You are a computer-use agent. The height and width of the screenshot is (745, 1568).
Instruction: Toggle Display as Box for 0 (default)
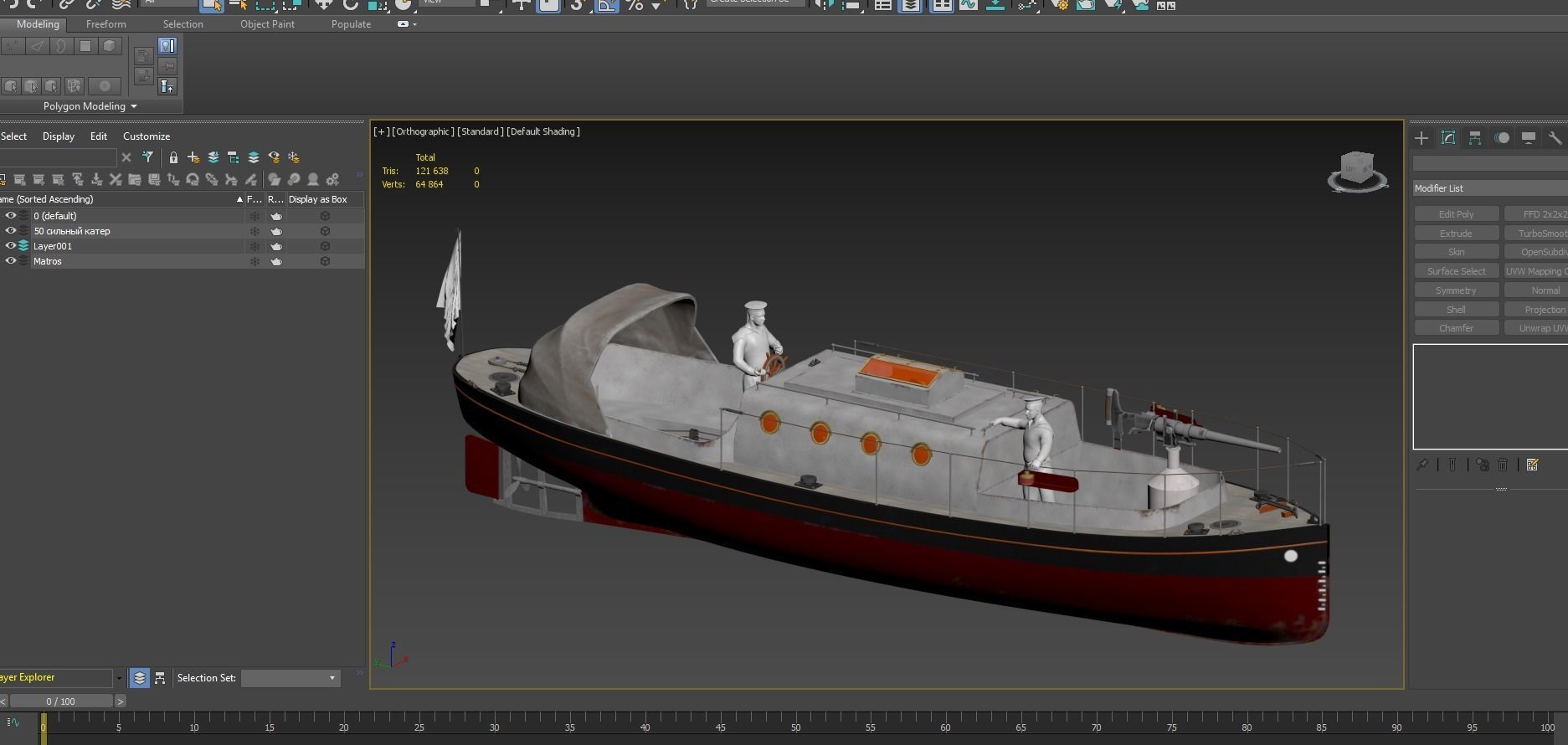tap(325, 216)
